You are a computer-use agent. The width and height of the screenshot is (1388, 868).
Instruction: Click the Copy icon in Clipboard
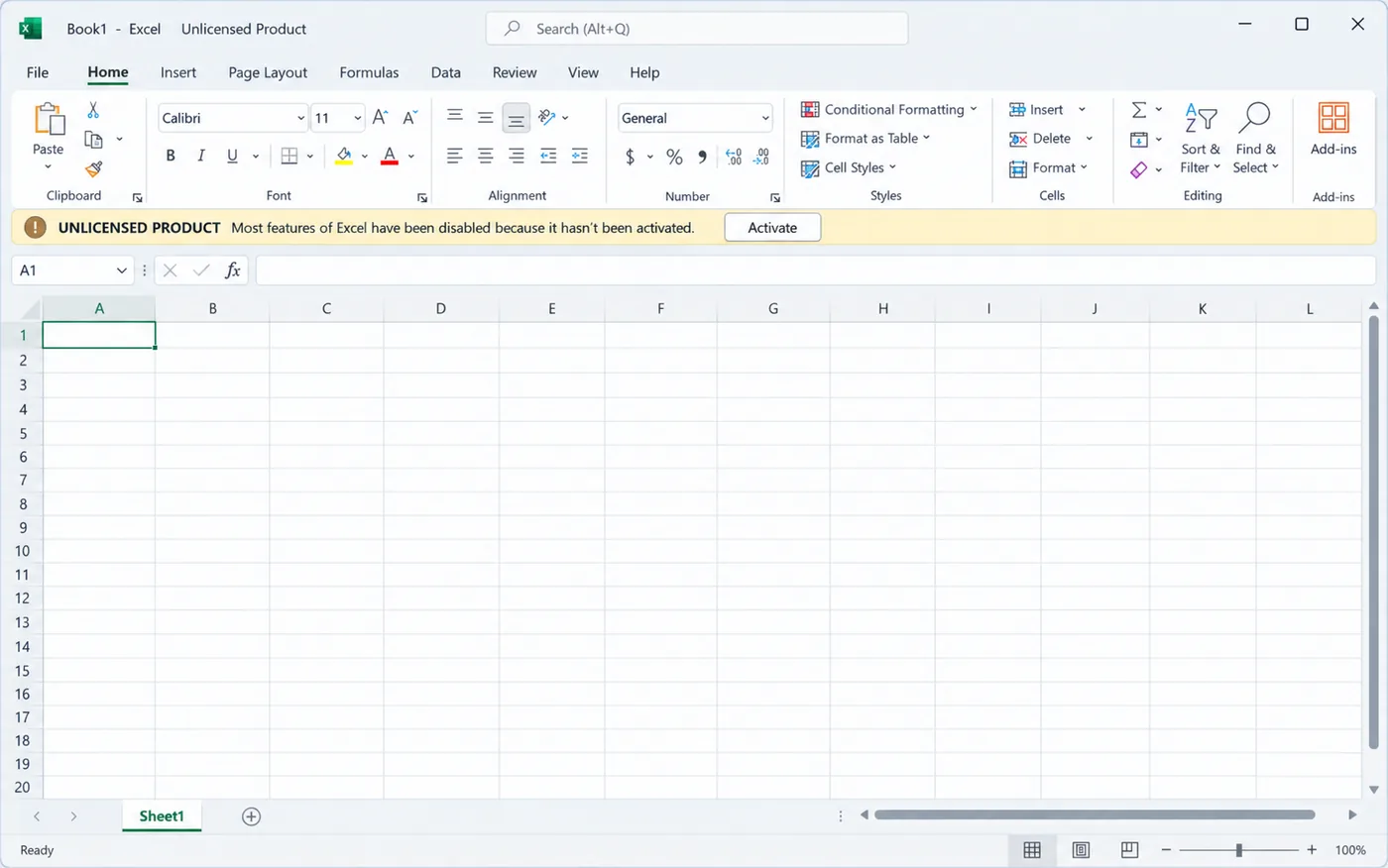coord(93,140)
